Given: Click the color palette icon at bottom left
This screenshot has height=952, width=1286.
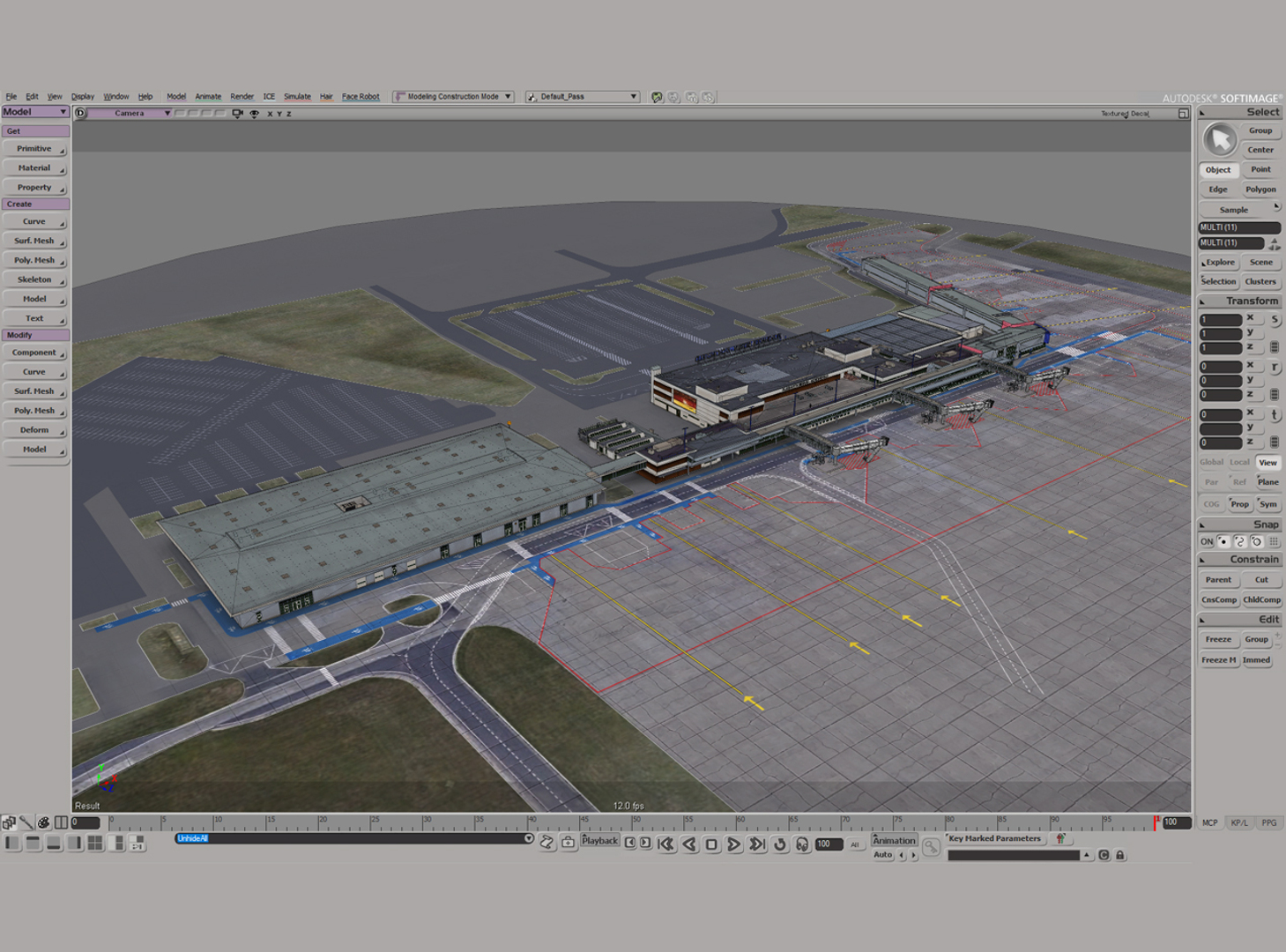Looking at the screenshot, I should coord(43,822).
